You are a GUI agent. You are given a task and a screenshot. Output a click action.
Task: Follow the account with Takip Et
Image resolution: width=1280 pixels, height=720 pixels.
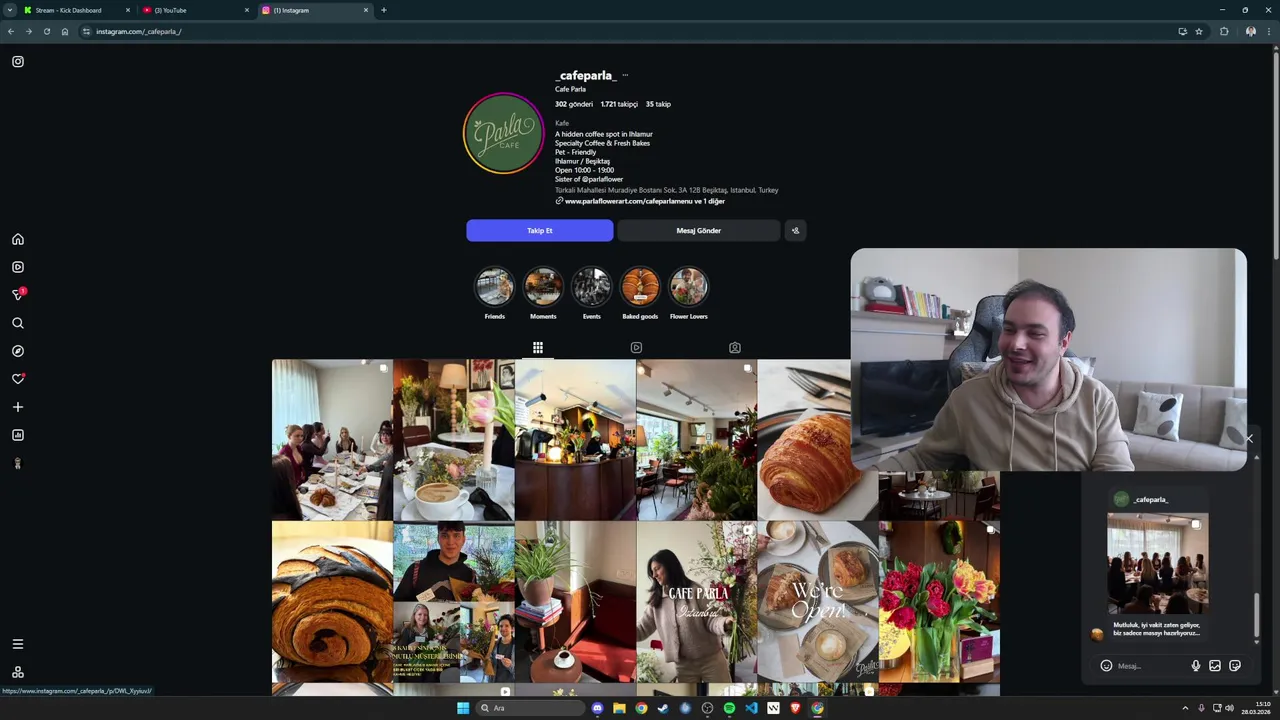tap(540, 231)
